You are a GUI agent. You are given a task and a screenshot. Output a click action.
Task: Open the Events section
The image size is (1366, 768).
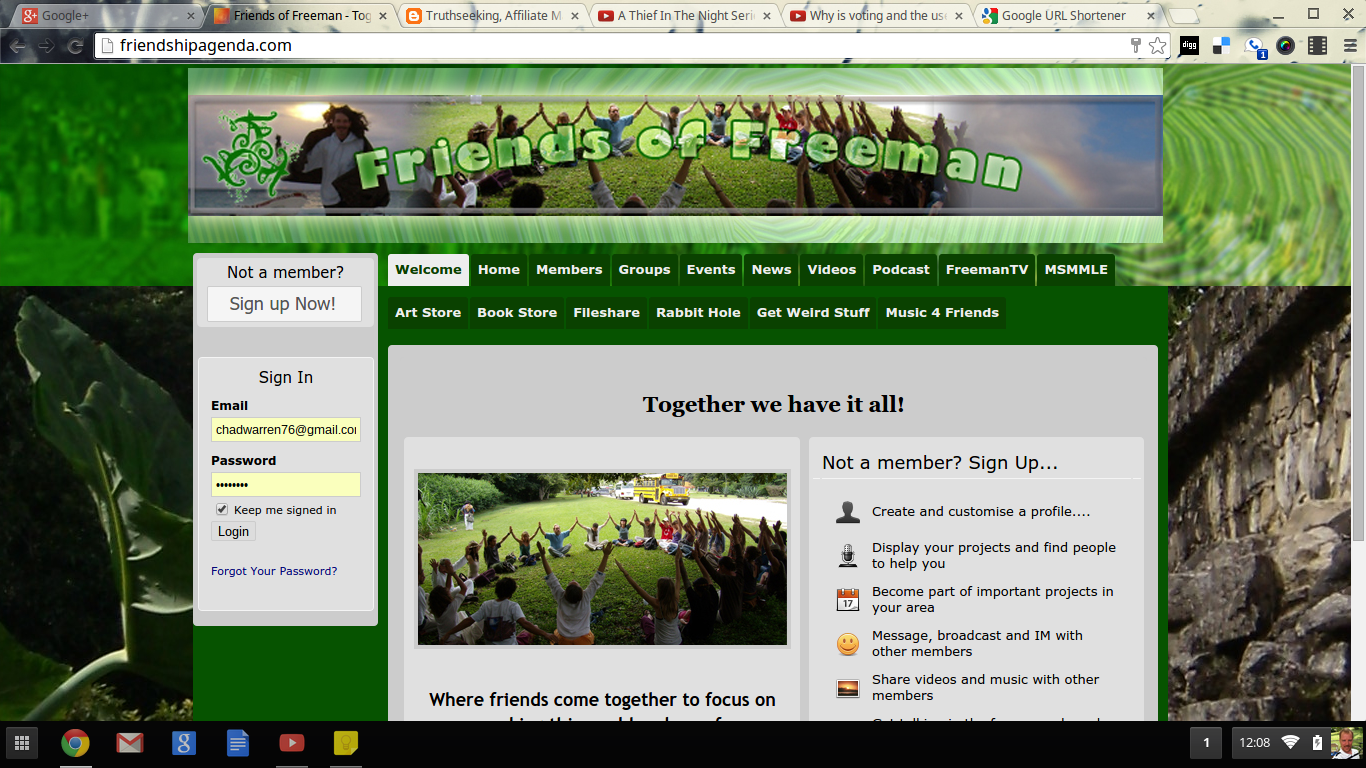(711, 269)
